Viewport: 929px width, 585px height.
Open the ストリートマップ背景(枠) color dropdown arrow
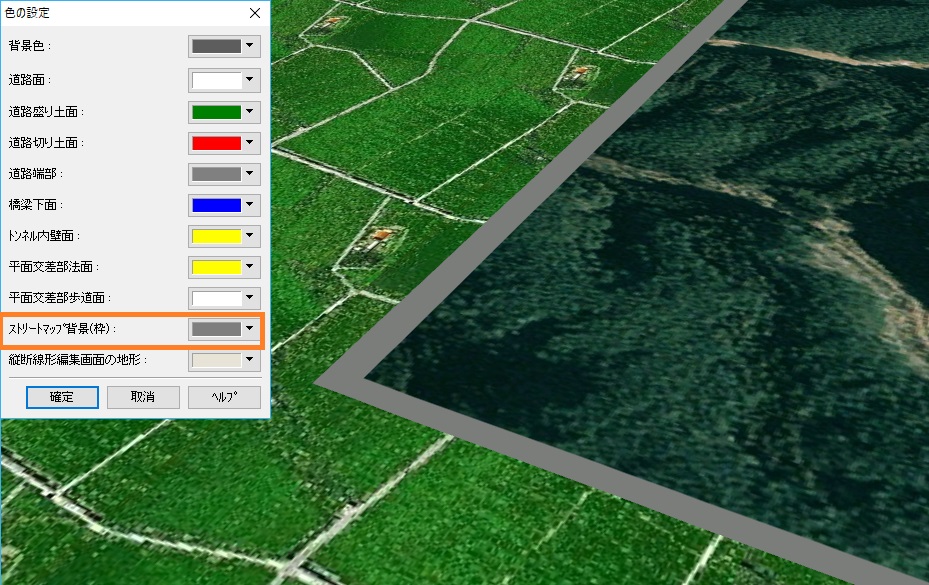[250, 328]
